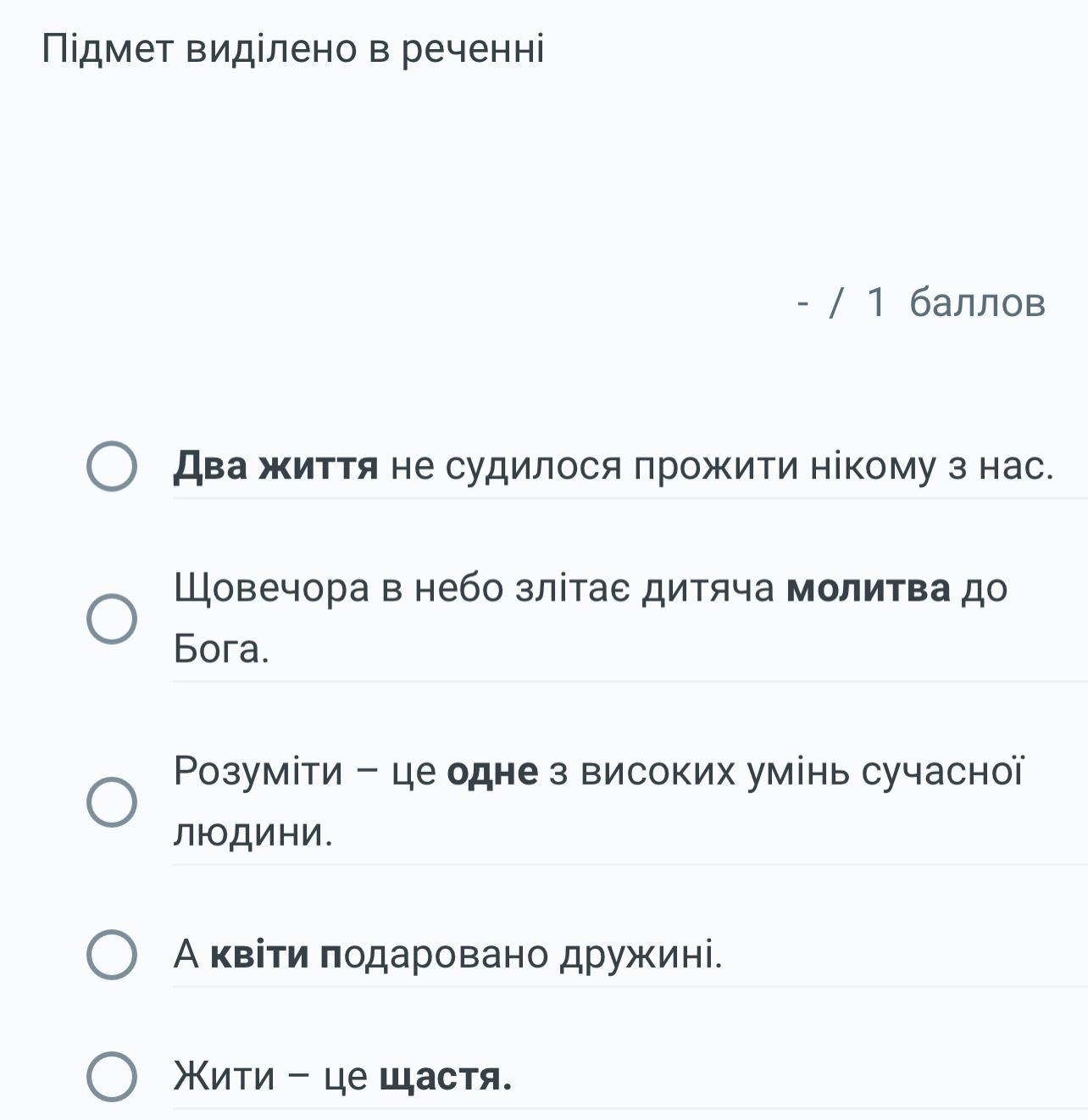Click the word 'людини.' in third option
Viewport: 1088px width, 1120px height.
(253, 832)
